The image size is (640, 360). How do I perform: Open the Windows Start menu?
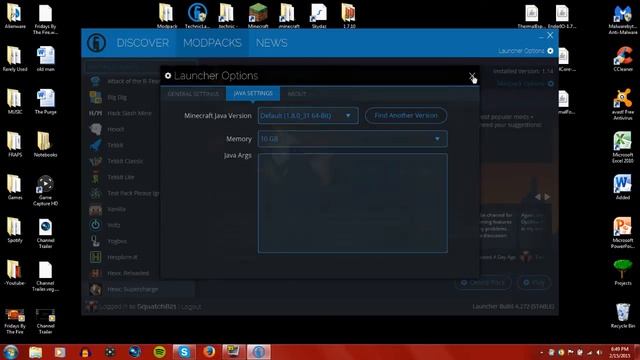(11, 352)
